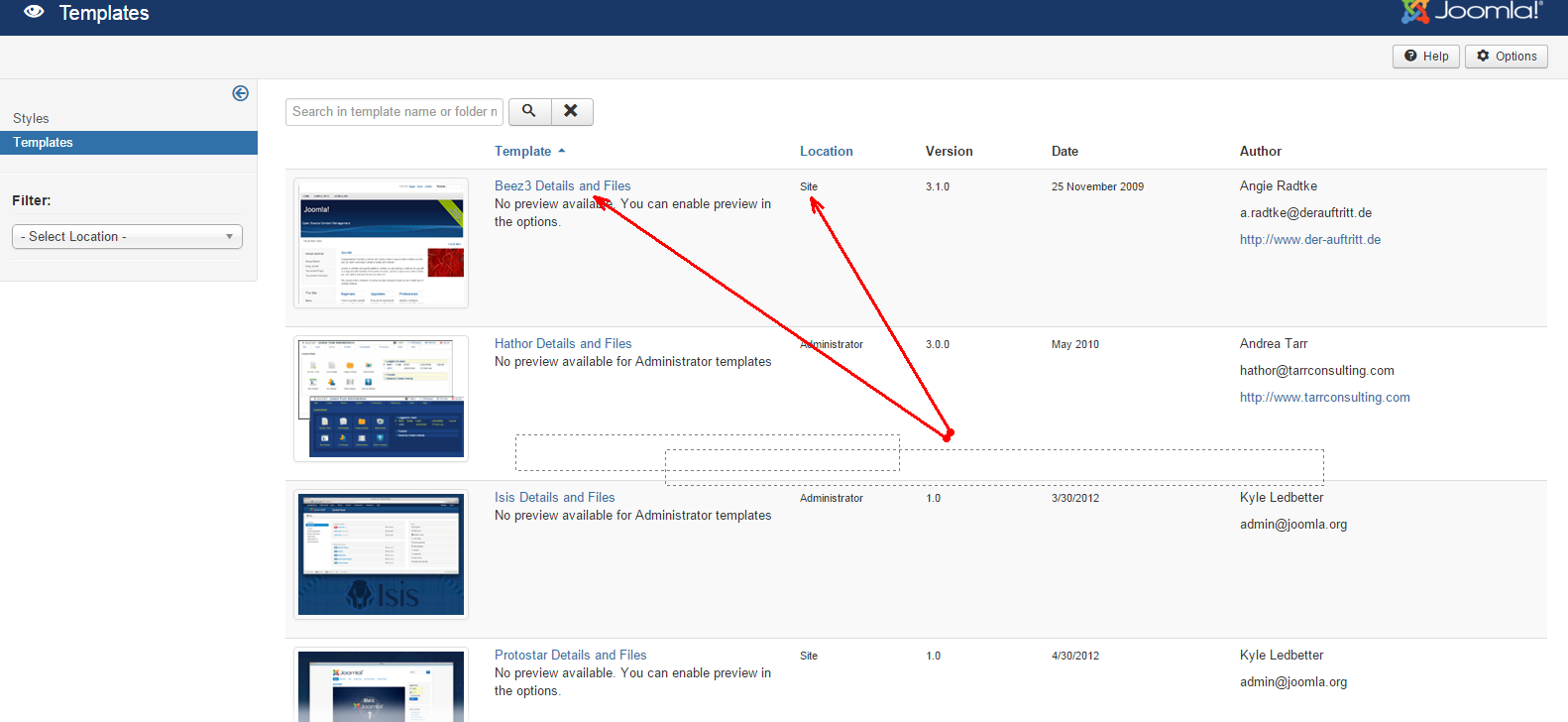Open Help
This screenshot has height=722, width=1568.
1426,57
